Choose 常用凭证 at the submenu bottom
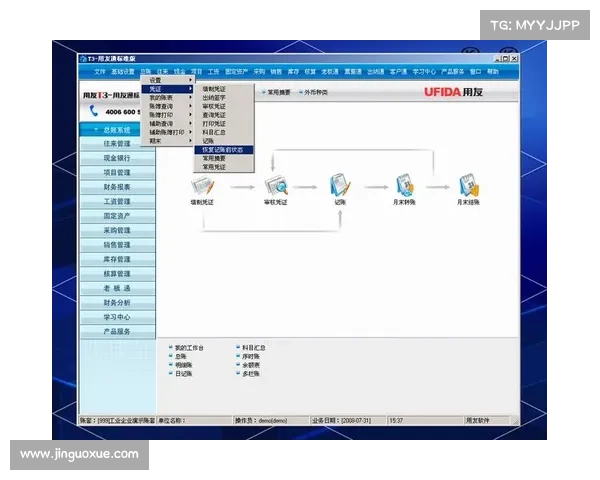This screenshot has height=480, width=600. coord(223,167)
